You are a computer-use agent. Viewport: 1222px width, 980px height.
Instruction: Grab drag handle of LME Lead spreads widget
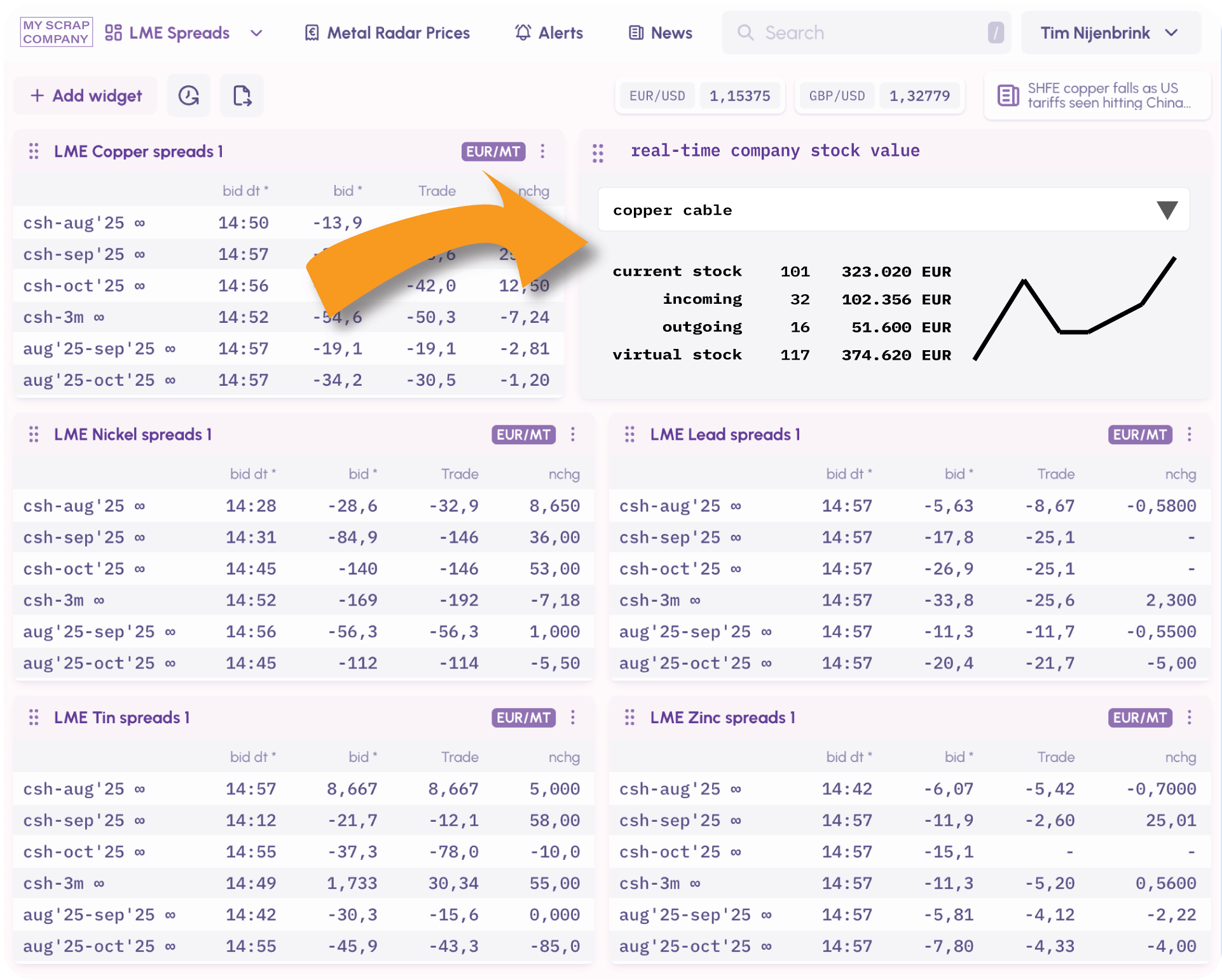629,434
